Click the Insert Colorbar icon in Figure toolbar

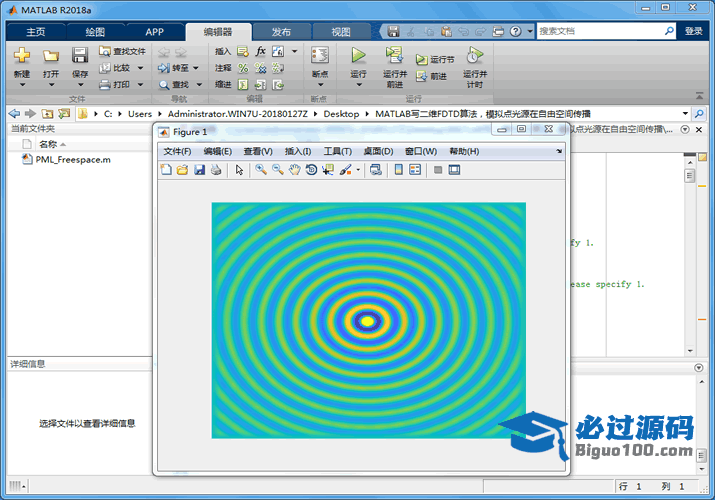pos(399,170)
